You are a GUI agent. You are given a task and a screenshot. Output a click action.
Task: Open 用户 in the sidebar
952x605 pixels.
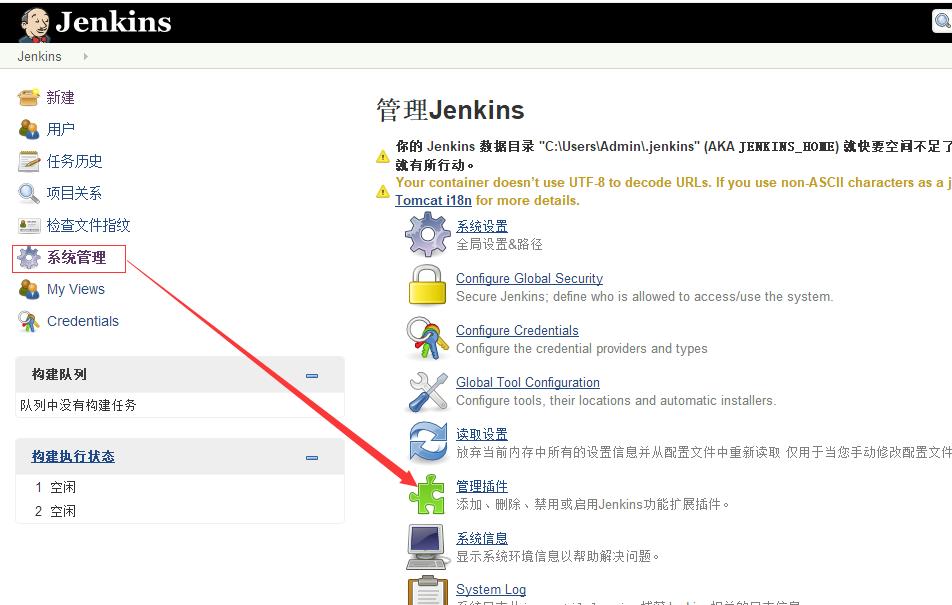pyautogui.click(x=61, y=129)
